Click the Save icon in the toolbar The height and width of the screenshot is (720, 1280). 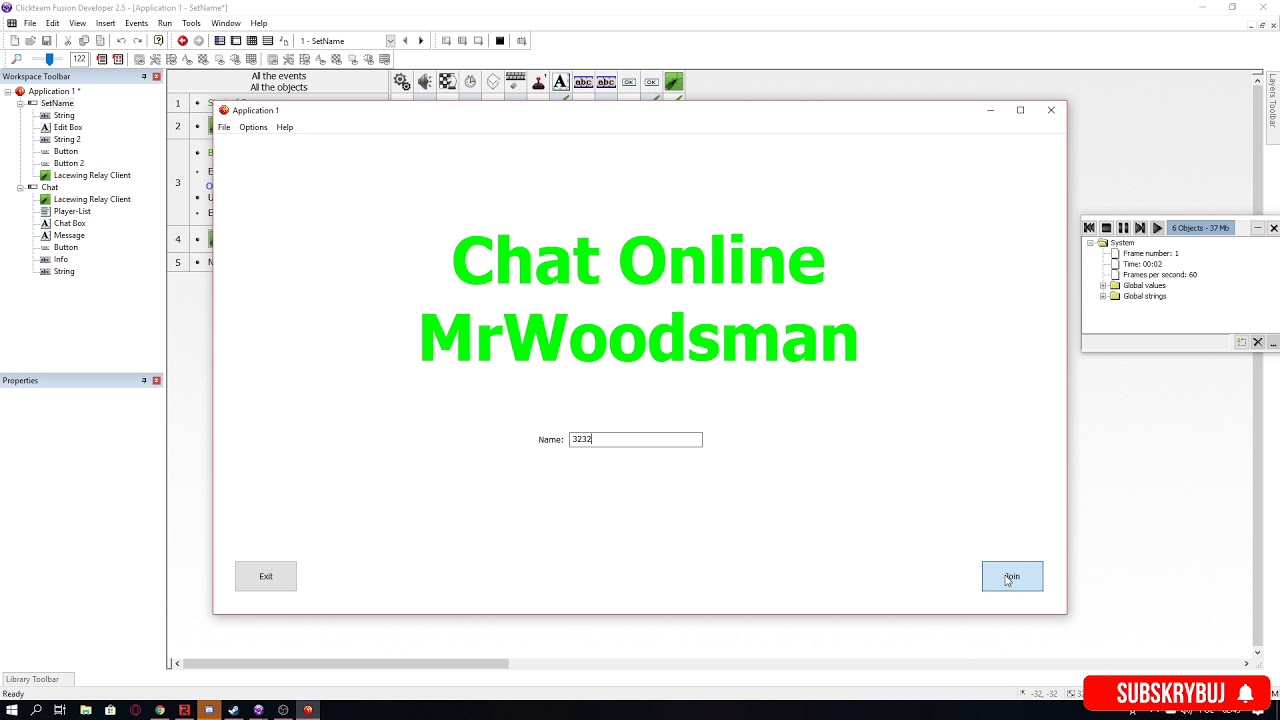(46, 41)
